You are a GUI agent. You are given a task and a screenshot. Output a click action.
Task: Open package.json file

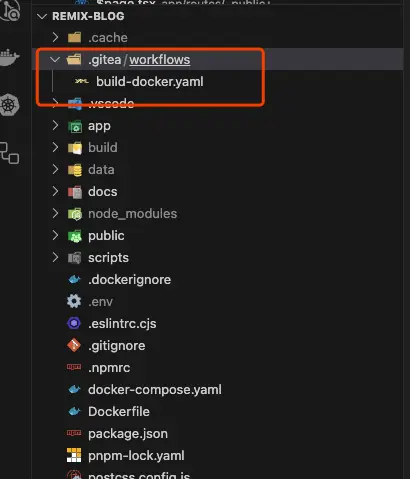point(128,434)
